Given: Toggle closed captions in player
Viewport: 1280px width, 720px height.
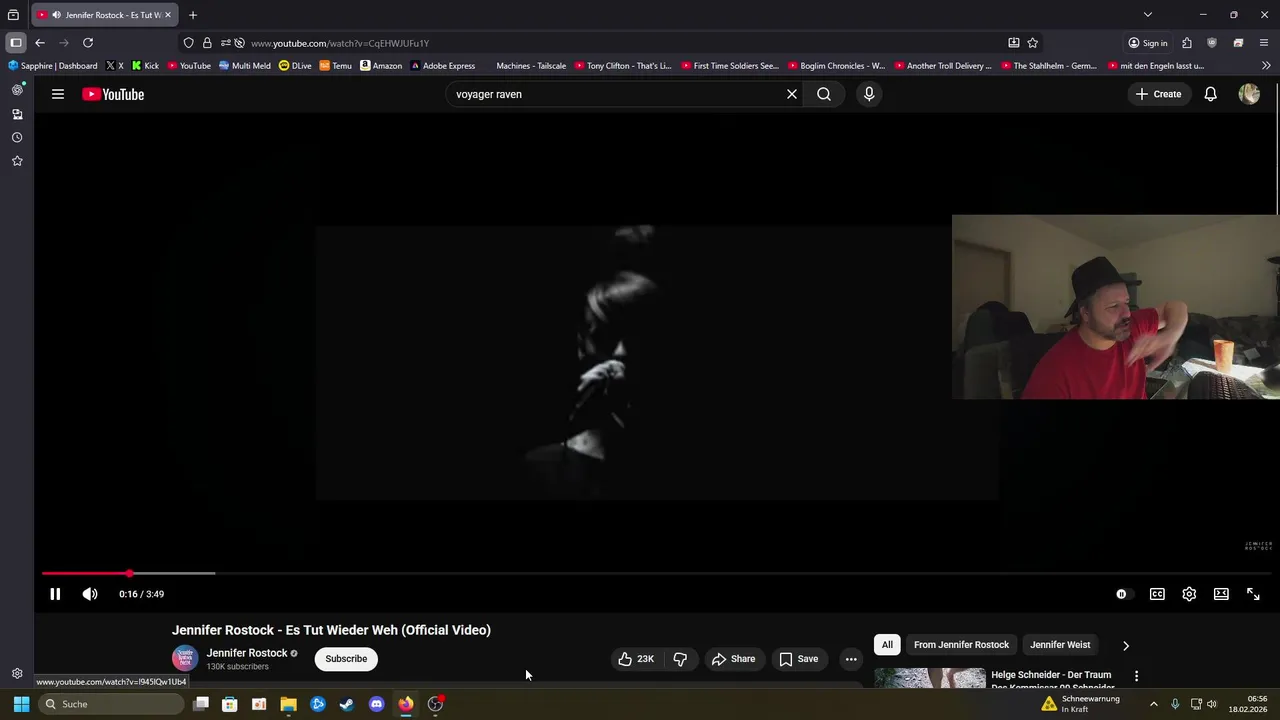Looking at the screenshot, I should coord(1157,594).
